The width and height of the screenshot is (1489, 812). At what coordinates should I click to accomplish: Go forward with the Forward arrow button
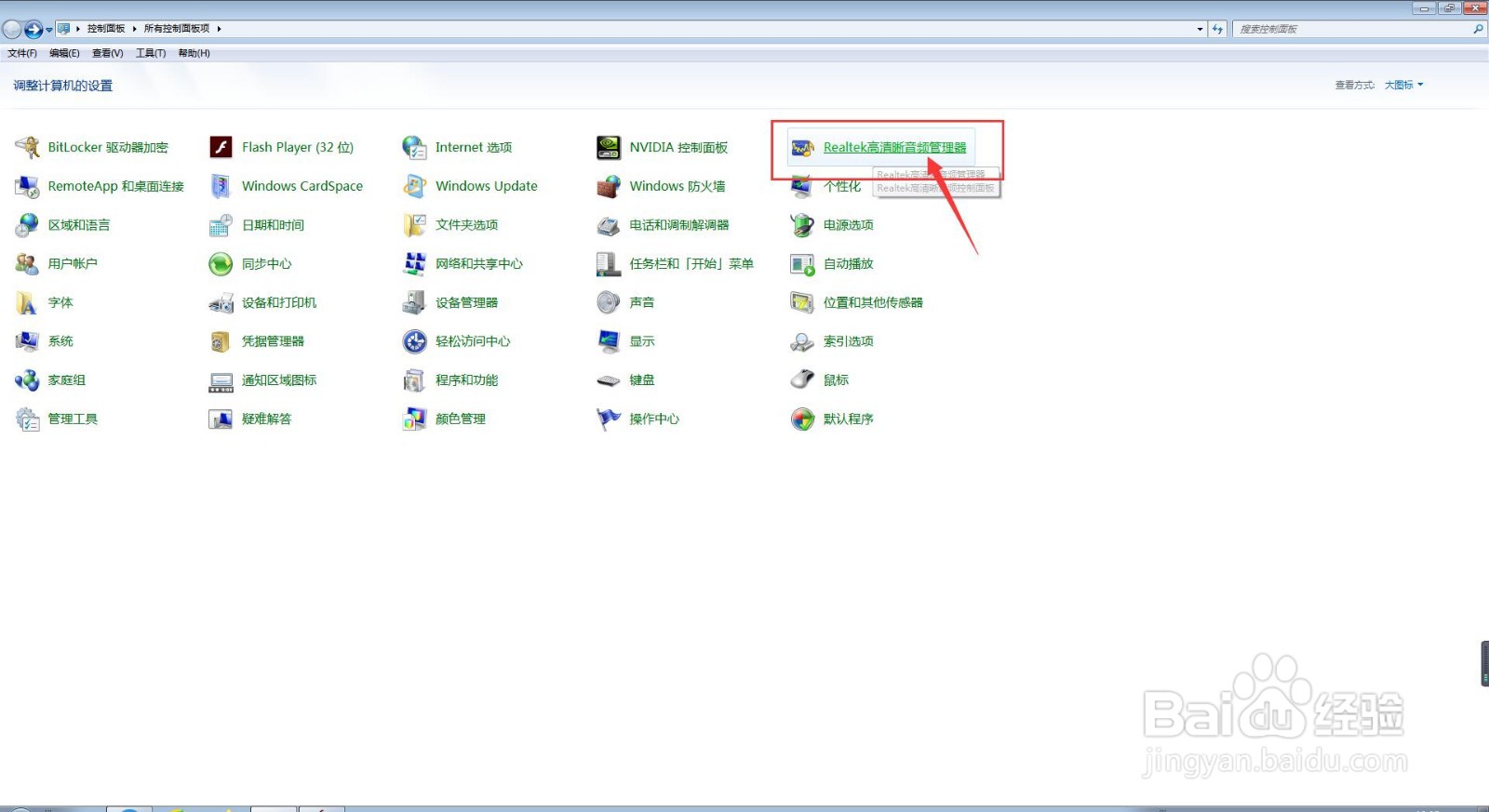[x=34, y=30]
